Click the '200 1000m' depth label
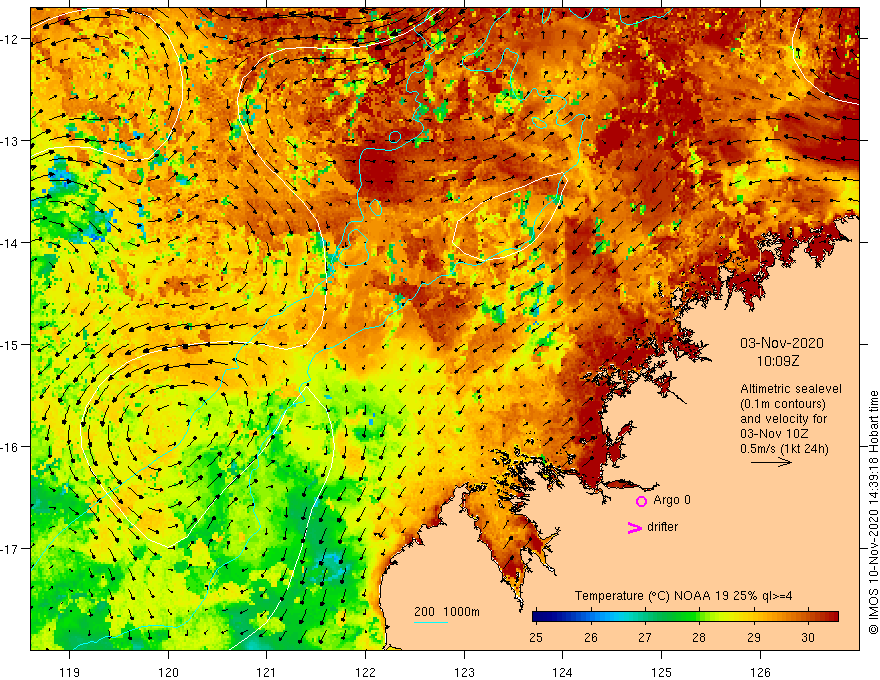The image size is (880, 680). click(447, 612)
